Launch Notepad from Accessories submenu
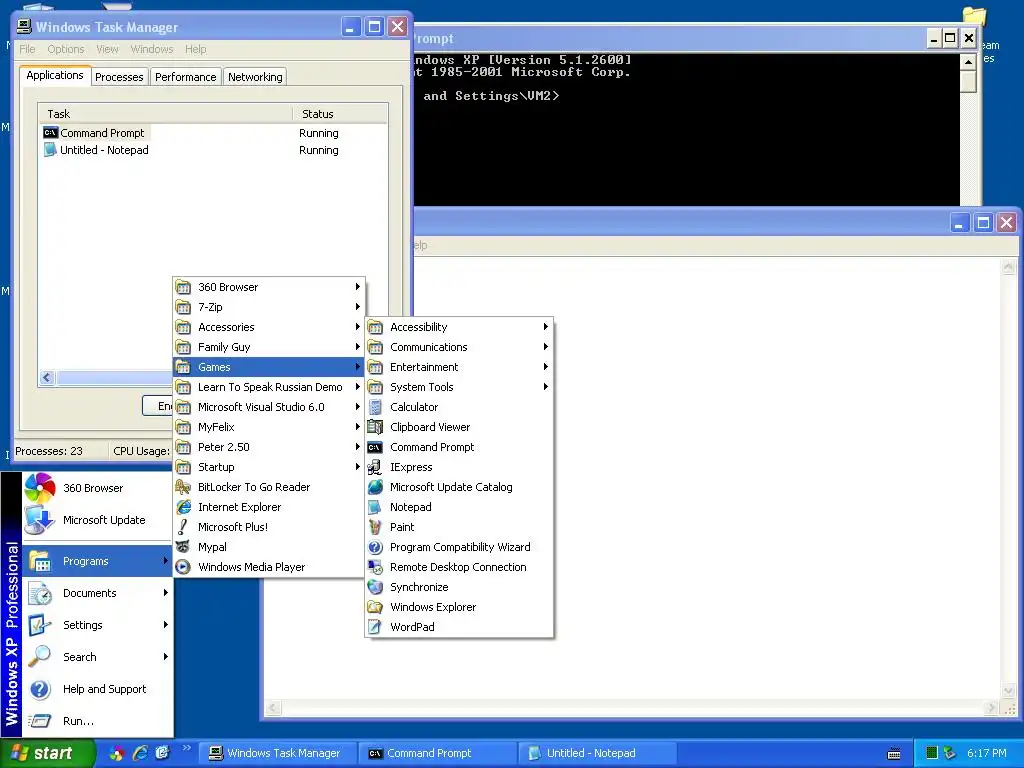Image resolution: width=1024 pixels, height=768 pixels. pos(460,507)
